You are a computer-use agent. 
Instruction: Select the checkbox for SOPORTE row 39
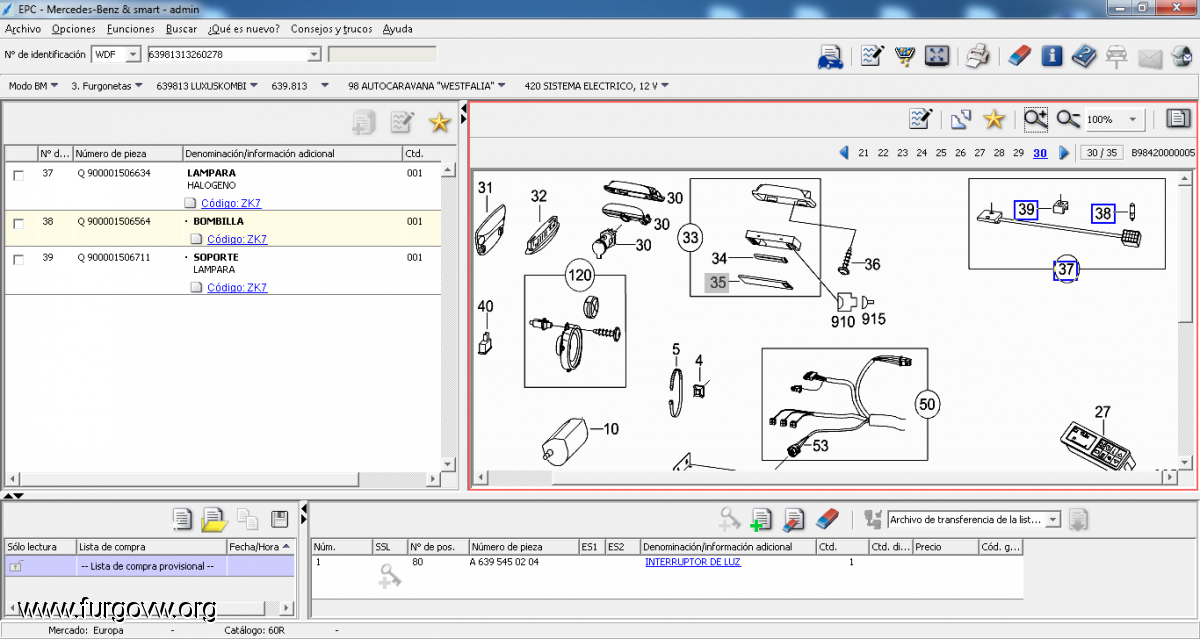click(x=19, y=260)
